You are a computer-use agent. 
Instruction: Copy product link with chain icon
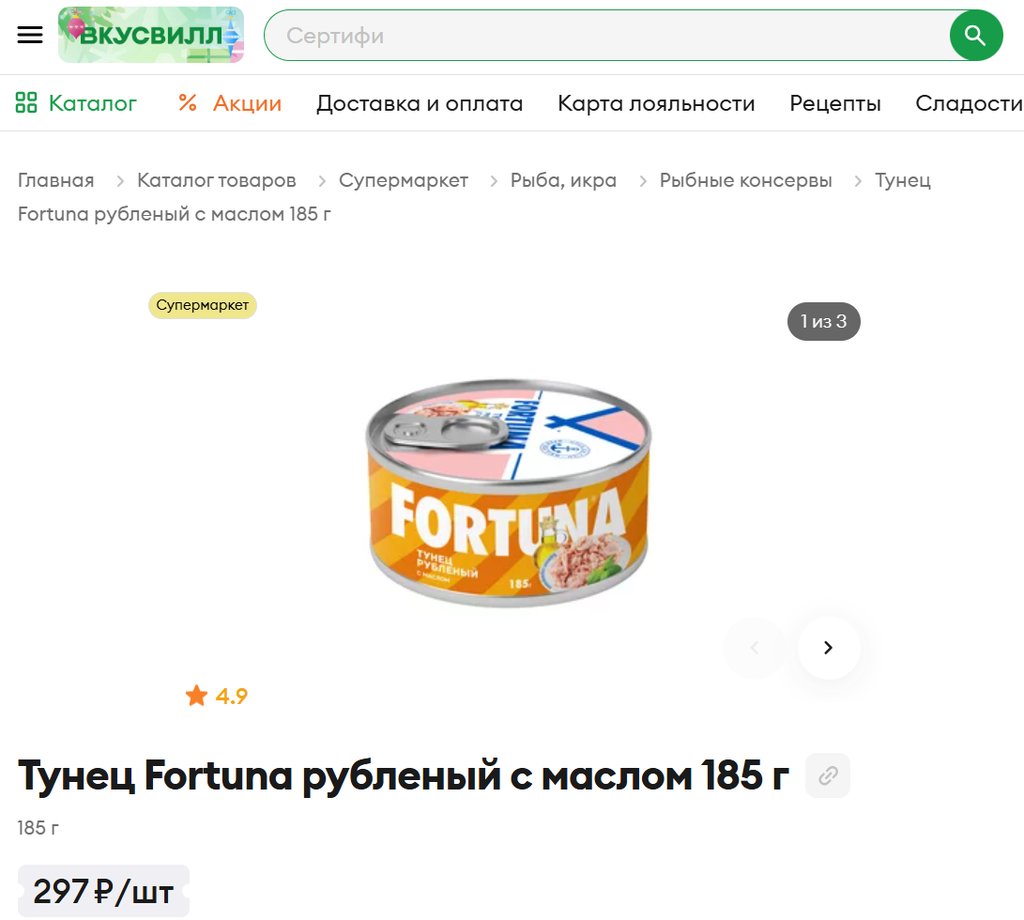click(x=827, y=776)
